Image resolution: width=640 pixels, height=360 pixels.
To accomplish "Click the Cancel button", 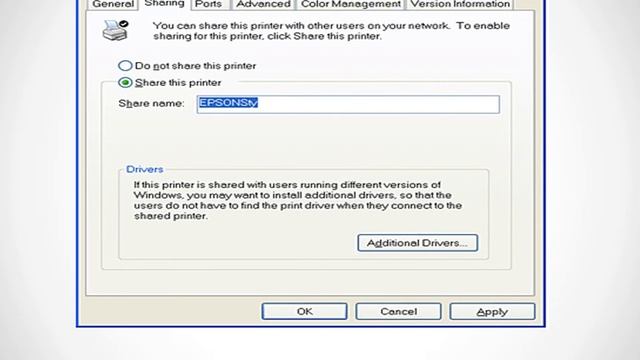I will (398, 311).
